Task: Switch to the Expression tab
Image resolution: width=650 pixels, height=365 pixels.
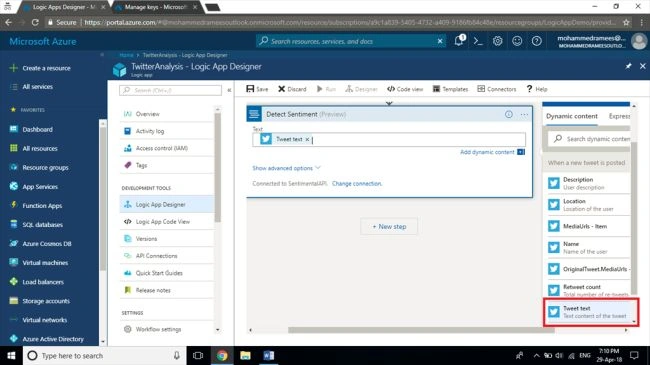Action: [619, 116]
